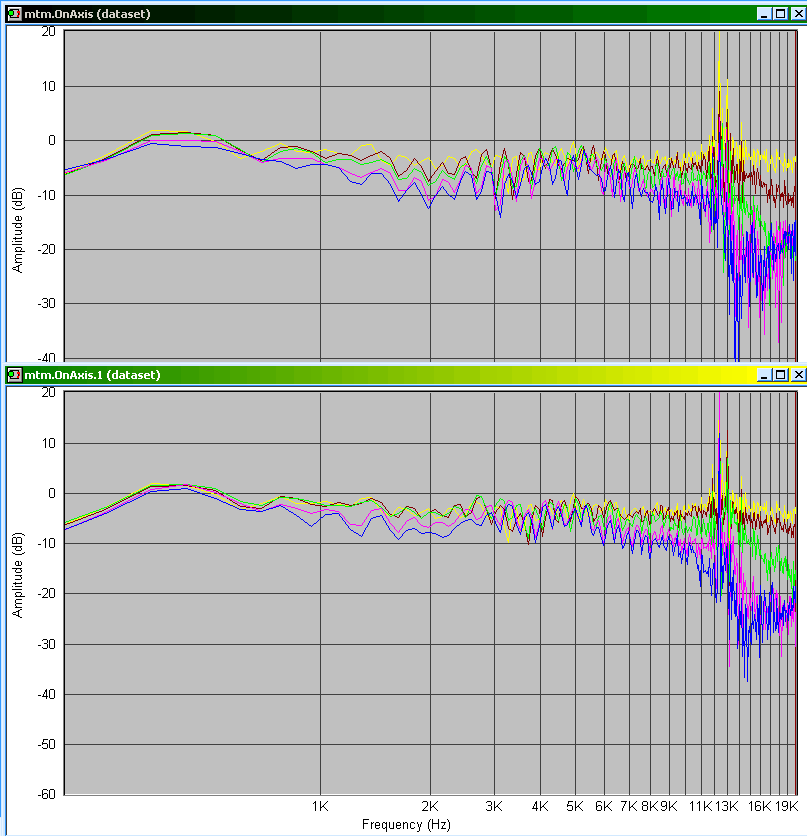Click Amplitude (dB) label in top graph
The image size is (807, 836).
point(18,230)
